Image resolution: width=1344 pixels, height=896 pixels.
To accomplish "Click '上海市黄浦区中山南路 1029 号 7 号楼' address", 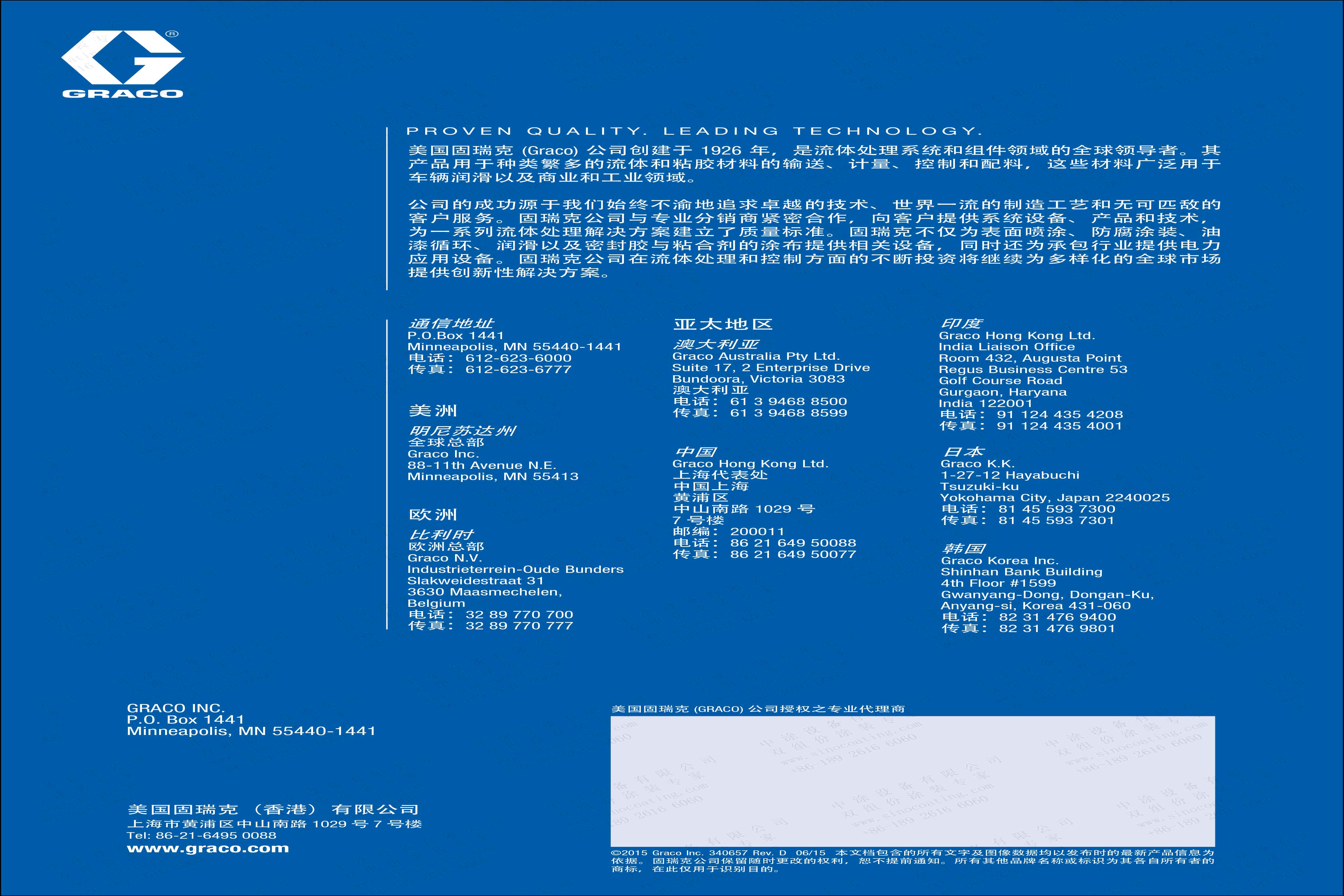I will pyautogui.click(x=274, y=824).
